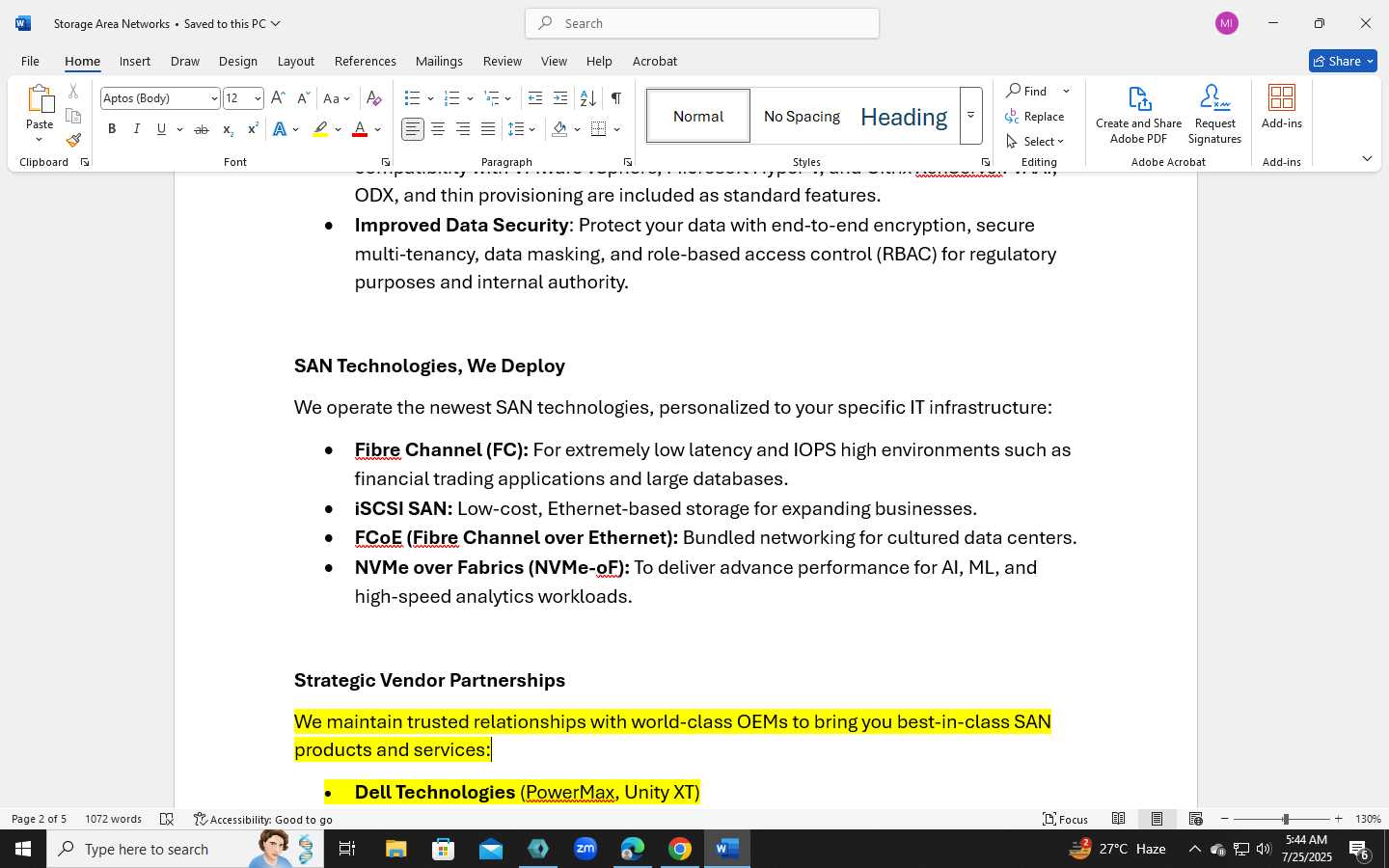Toggle Justify paragraph alignment
Viewport: 1389px width, 868px height.
pos(488,129)
